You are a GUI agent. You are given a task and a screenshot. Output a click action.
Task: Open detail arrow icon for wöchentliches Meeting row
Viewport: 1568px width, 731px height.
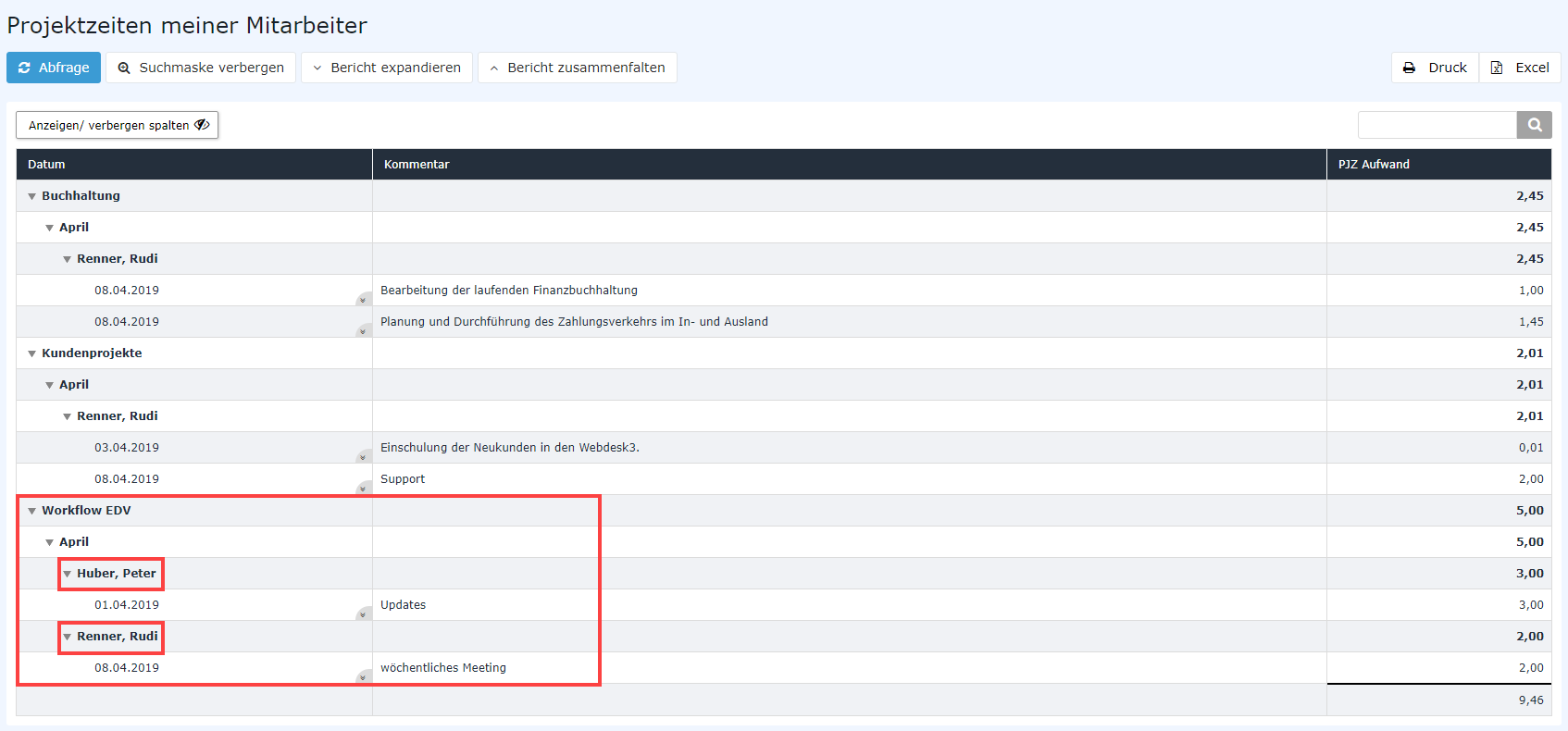click(x=364, y=676)
